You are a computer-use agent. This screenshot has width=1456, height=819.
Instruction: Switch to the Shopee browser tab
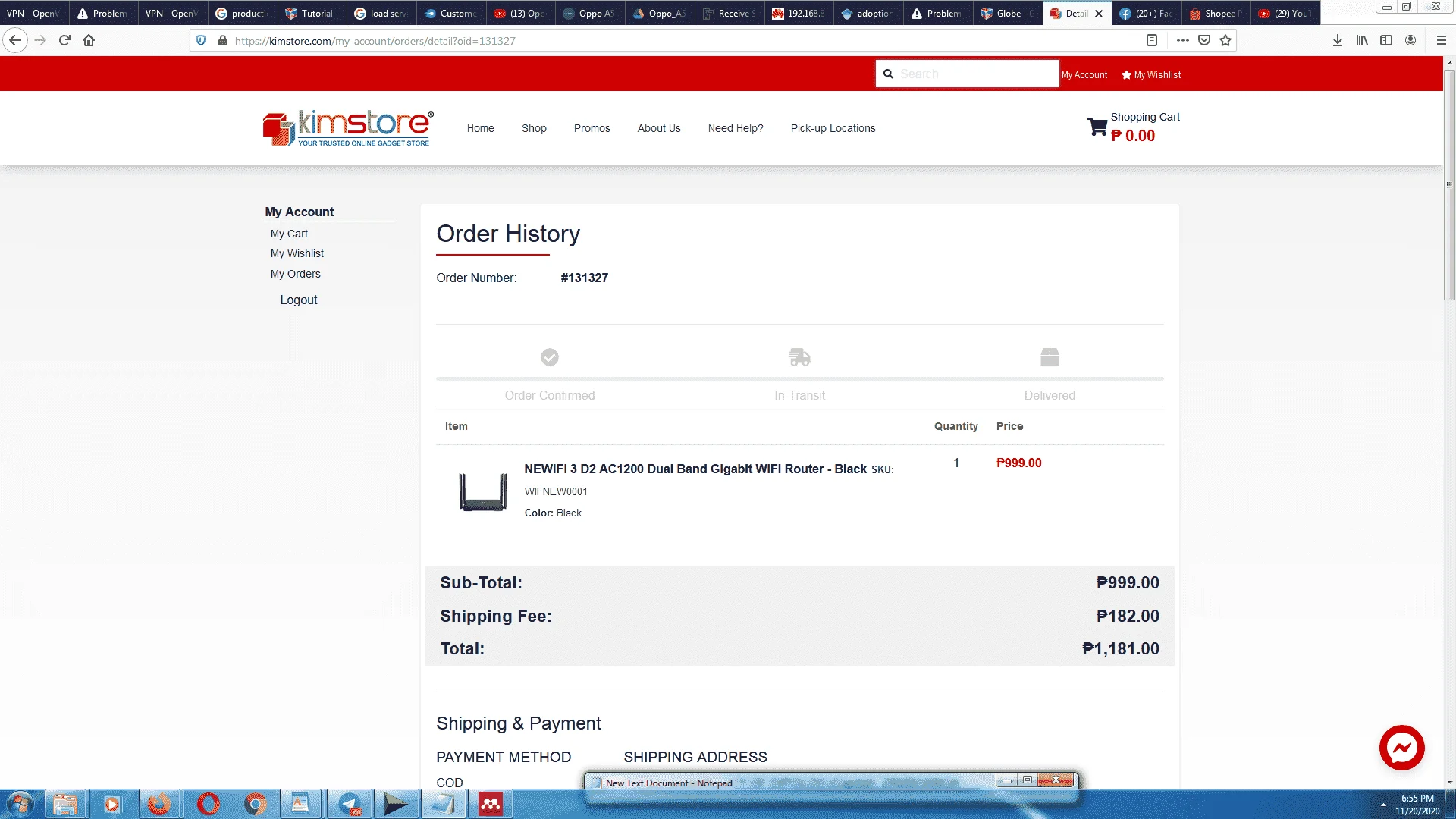pos(1216,13)
